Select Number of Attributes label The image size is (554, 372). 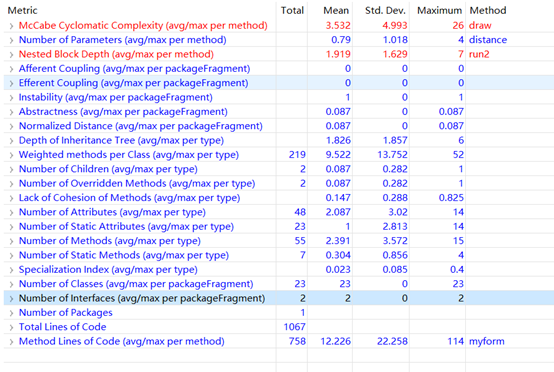(112, 212)
